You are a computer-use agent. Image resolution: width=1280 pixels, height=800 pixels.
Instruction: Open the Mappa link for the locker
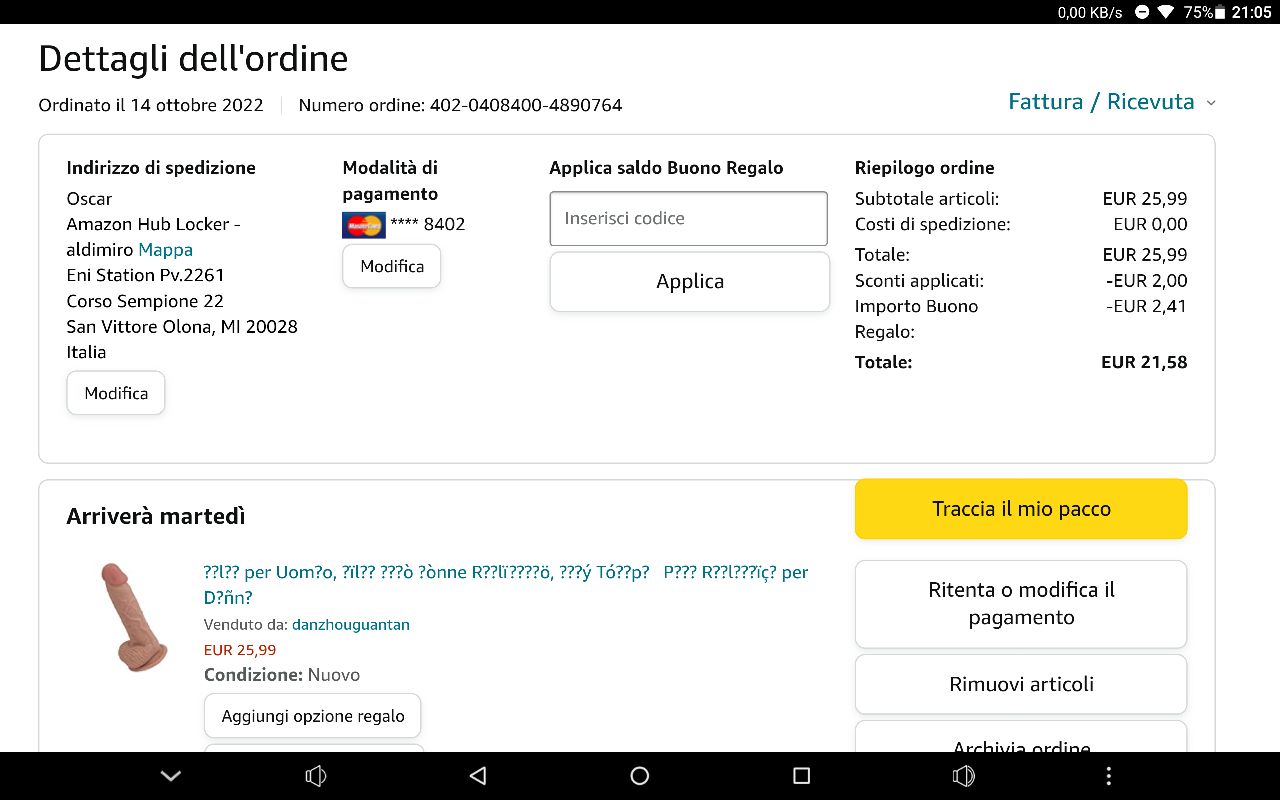click(165, 250)
